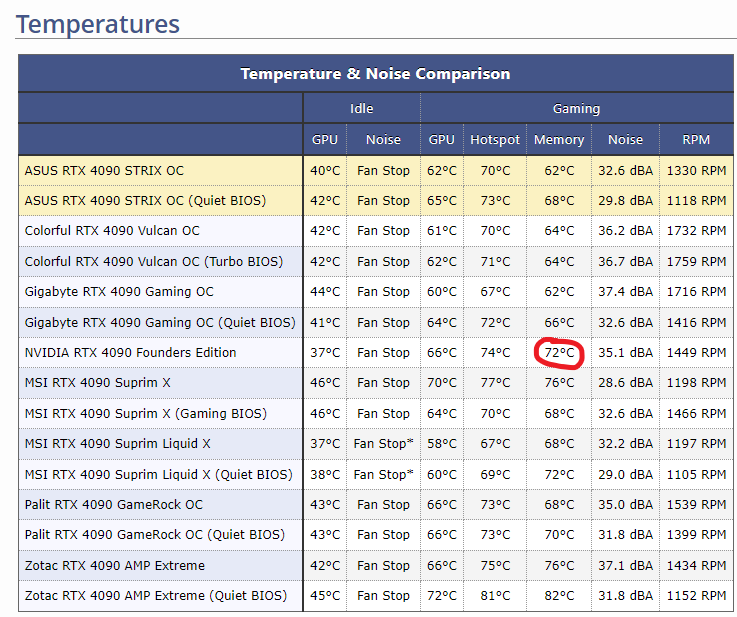The image size is (737, 617).
Task: Click the 82°C memory value for Zotac Quiet BIOS
Action: pyautogui.click(x=559, y=596)
